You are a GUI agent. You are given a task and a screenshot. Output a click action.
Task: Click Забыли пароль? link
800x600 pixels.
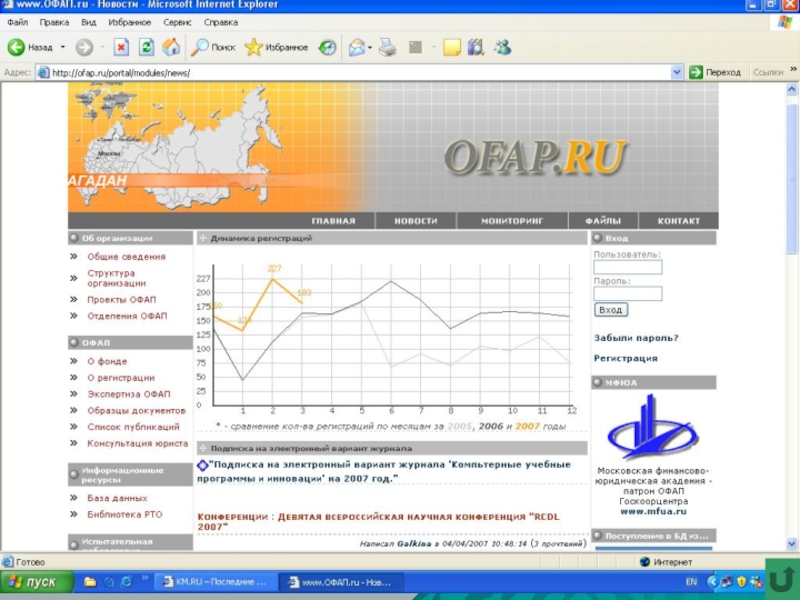636,338
